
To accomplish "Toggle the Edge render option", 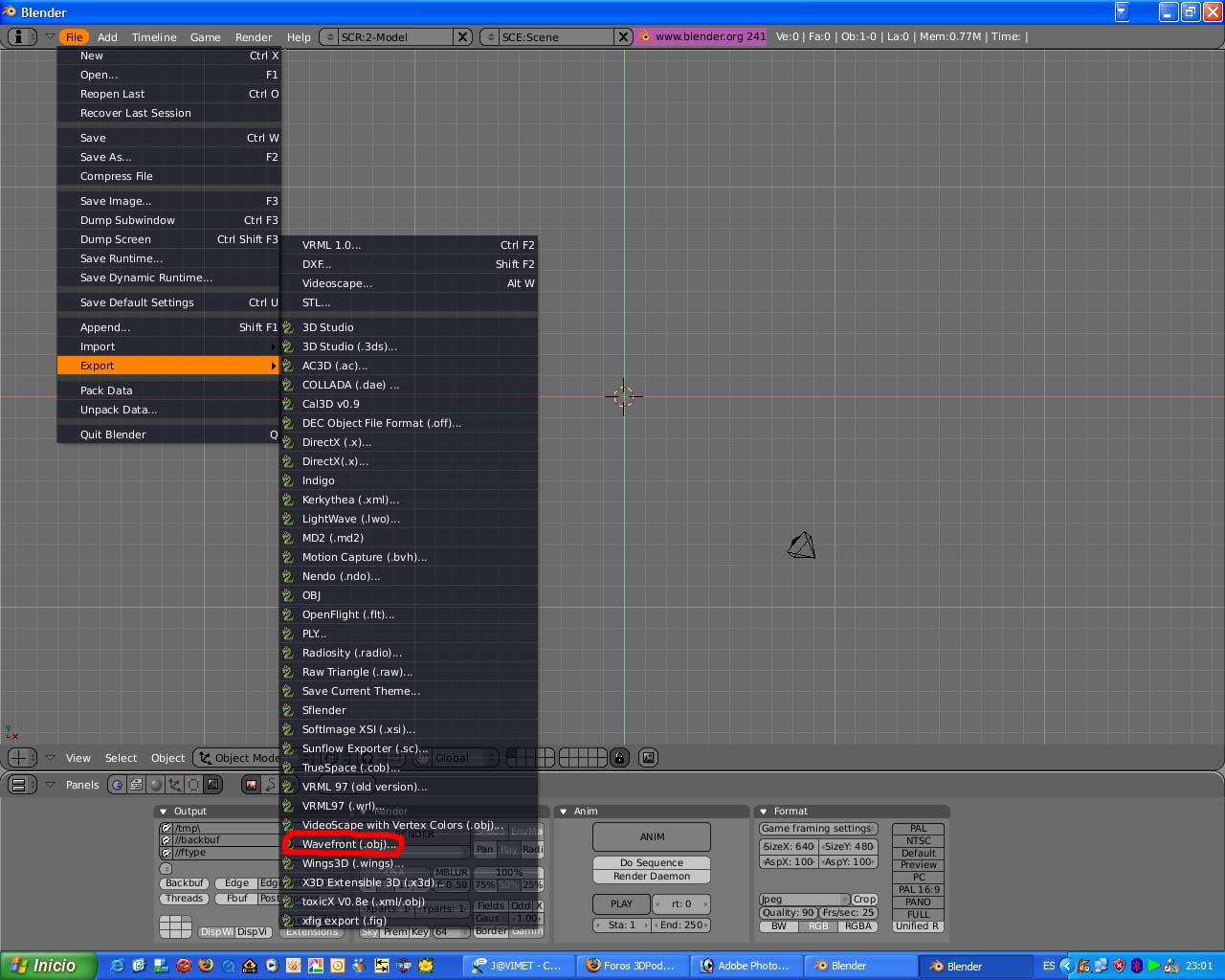I will pyautogui.click(x=236, y=883).
